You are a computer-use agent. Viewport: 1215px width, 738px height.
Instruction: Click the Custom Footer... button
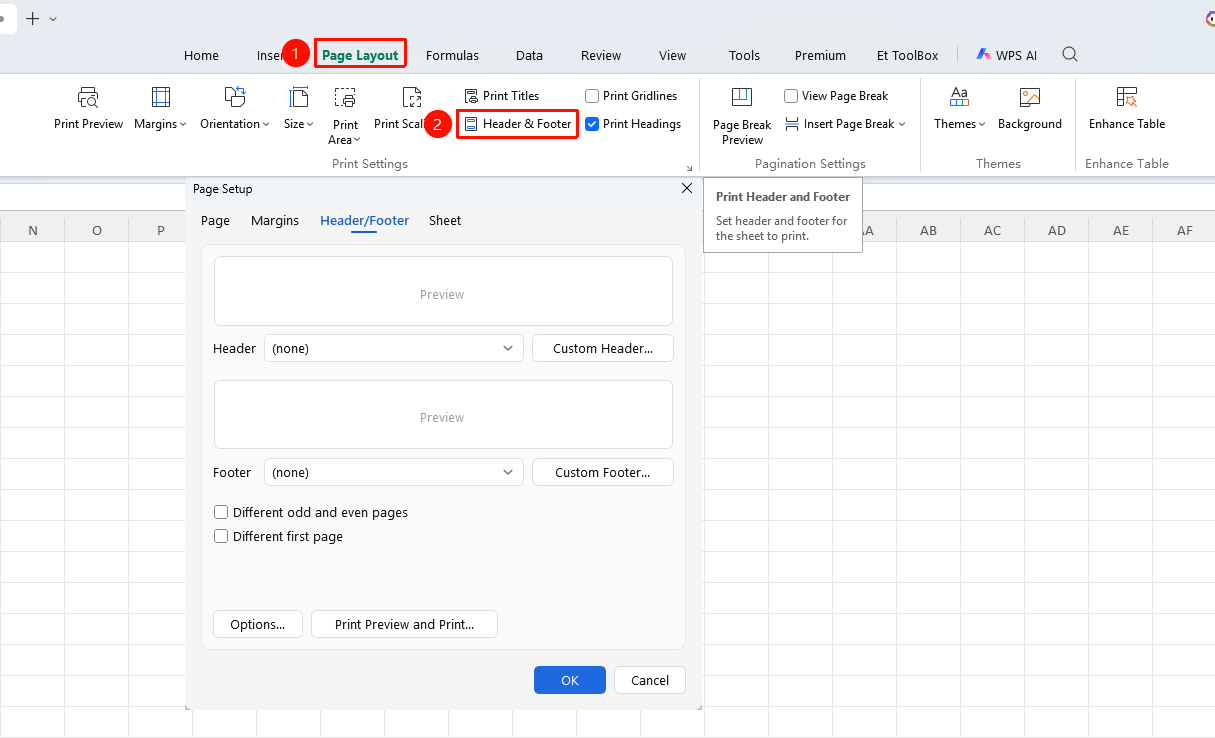[603, 472]
